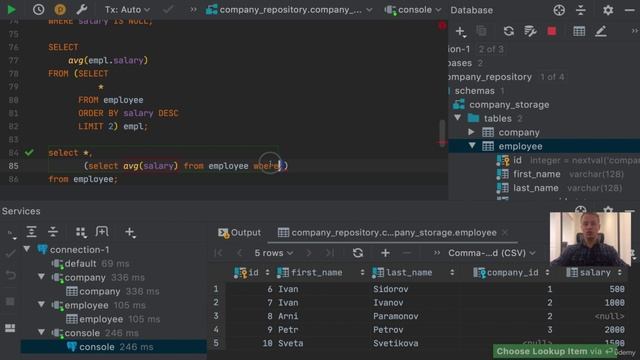640x360 pixels.
Task: Select the last_name column in tree
Action: point(536,188)
